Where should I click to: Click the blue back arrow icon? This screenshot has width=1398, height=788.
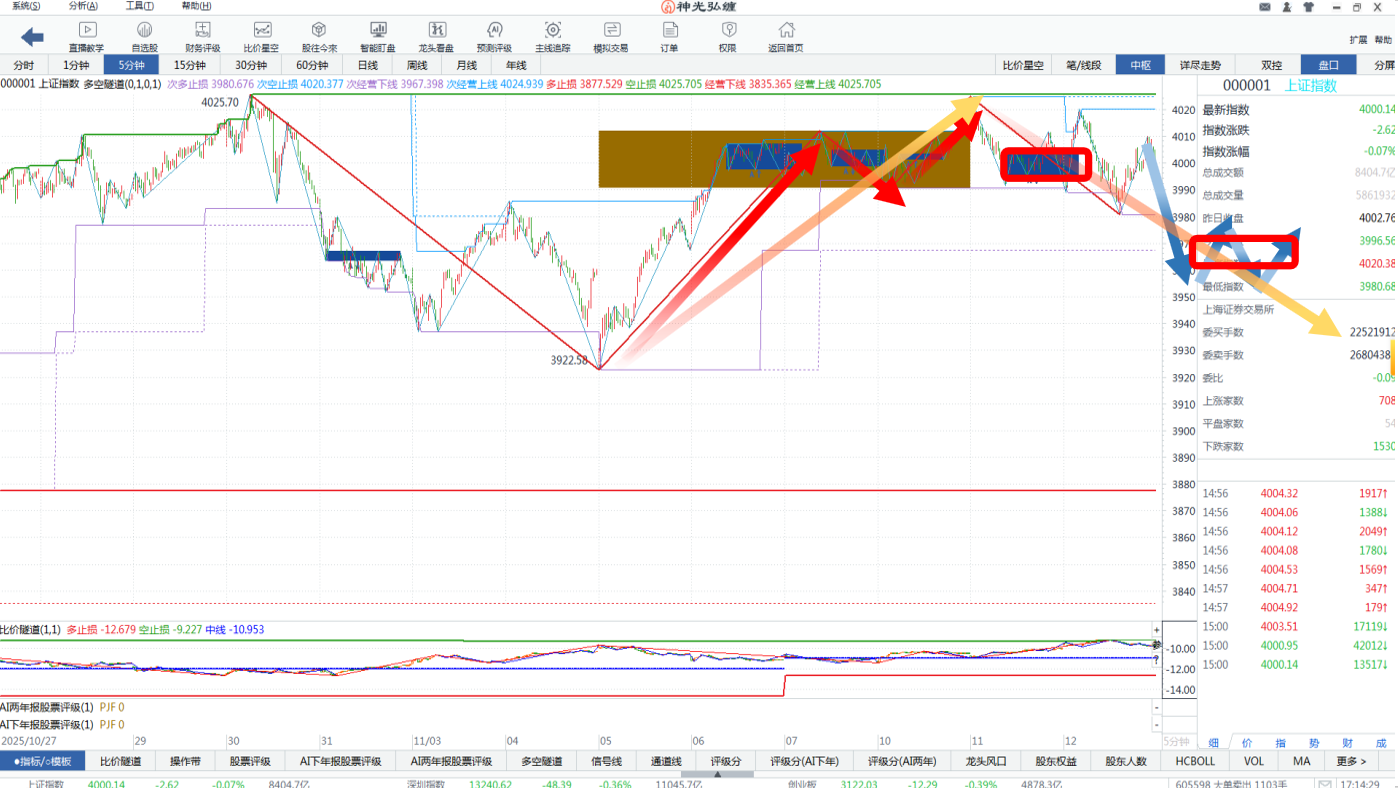click(32, 38)
